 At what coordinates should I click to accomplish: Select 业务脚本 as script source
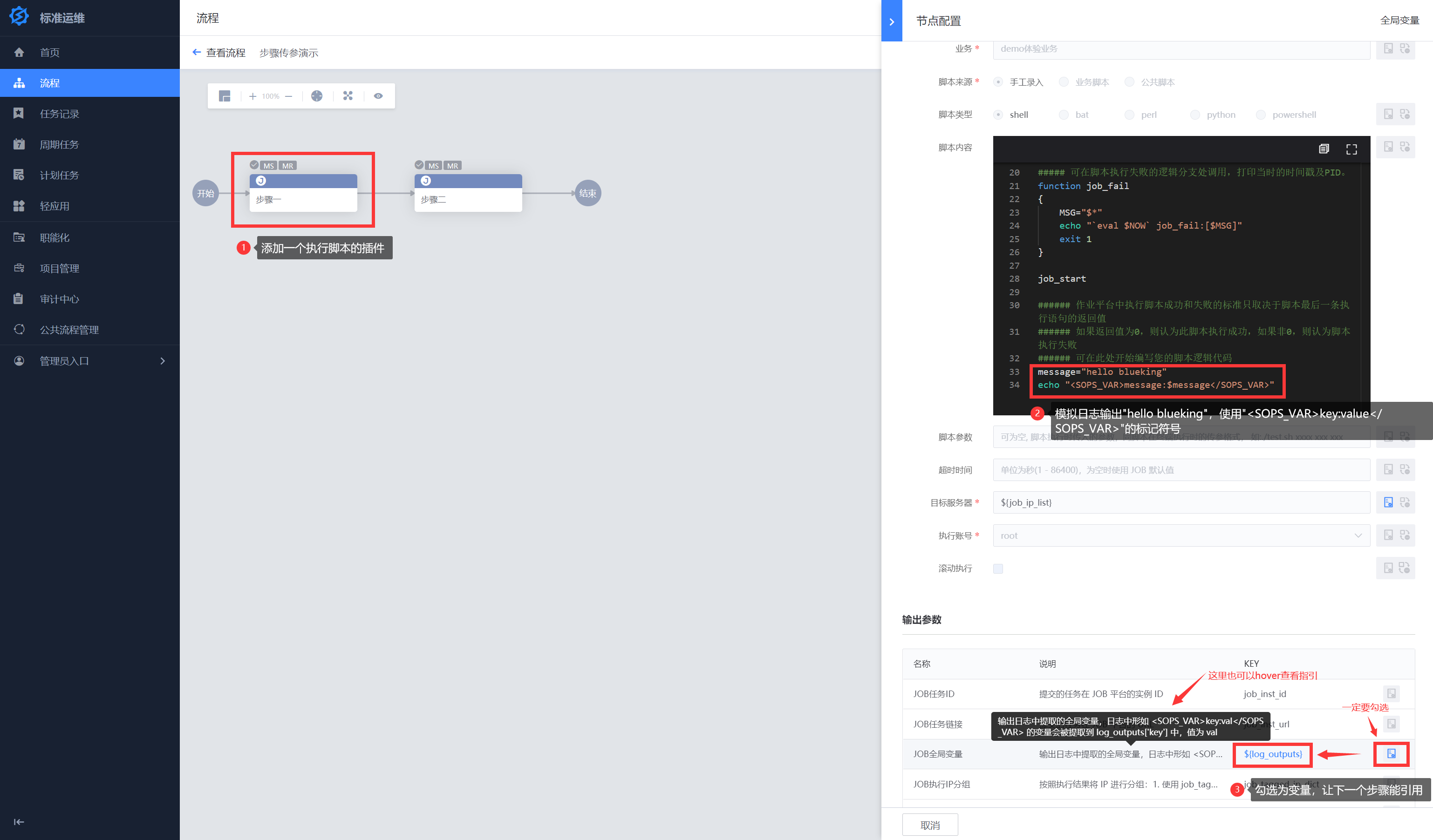(1064, 82)
